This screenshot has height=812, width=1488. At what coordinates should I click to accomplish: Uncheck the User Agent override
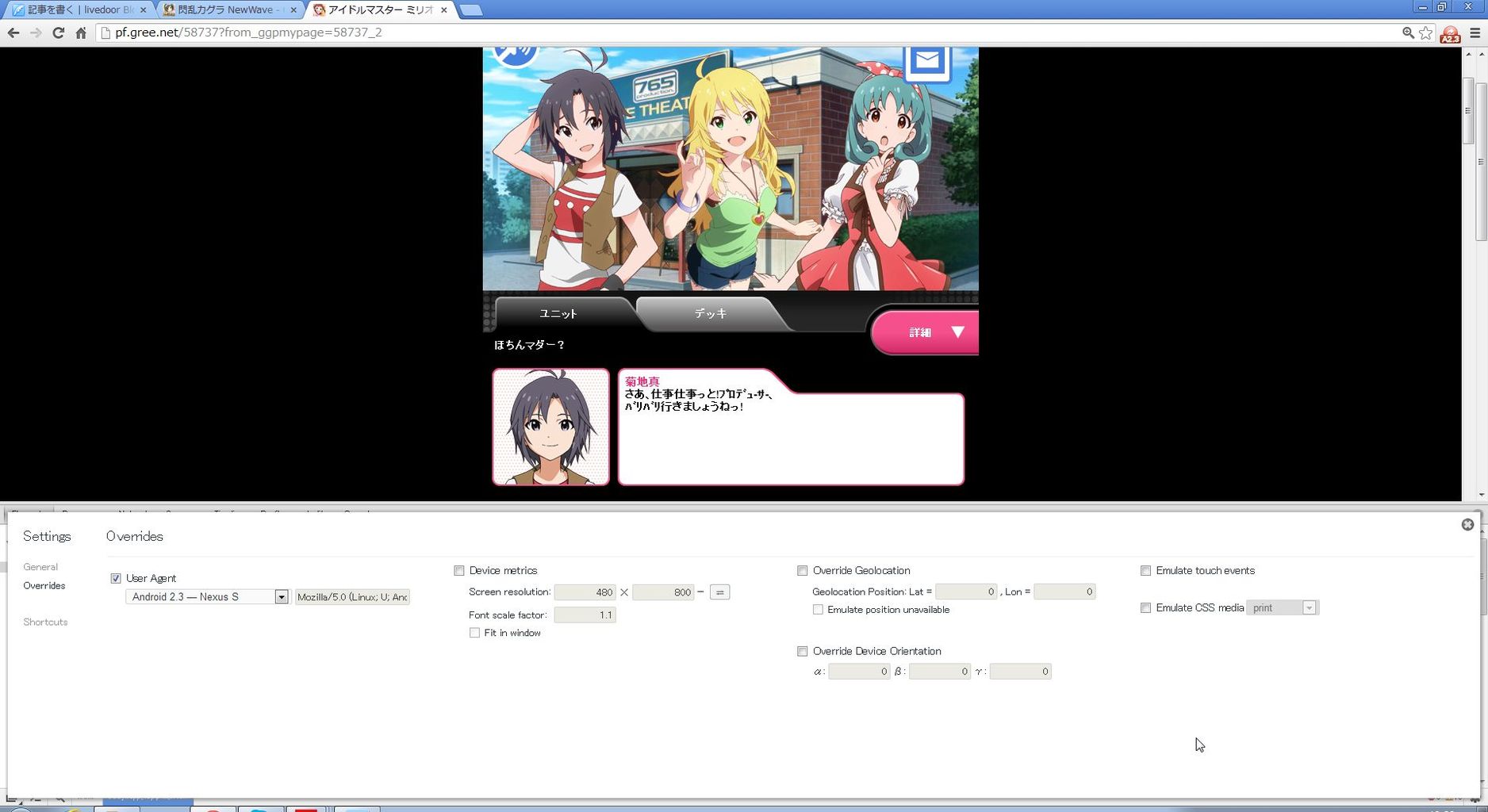pyautogui.click(x=116, y=579)
